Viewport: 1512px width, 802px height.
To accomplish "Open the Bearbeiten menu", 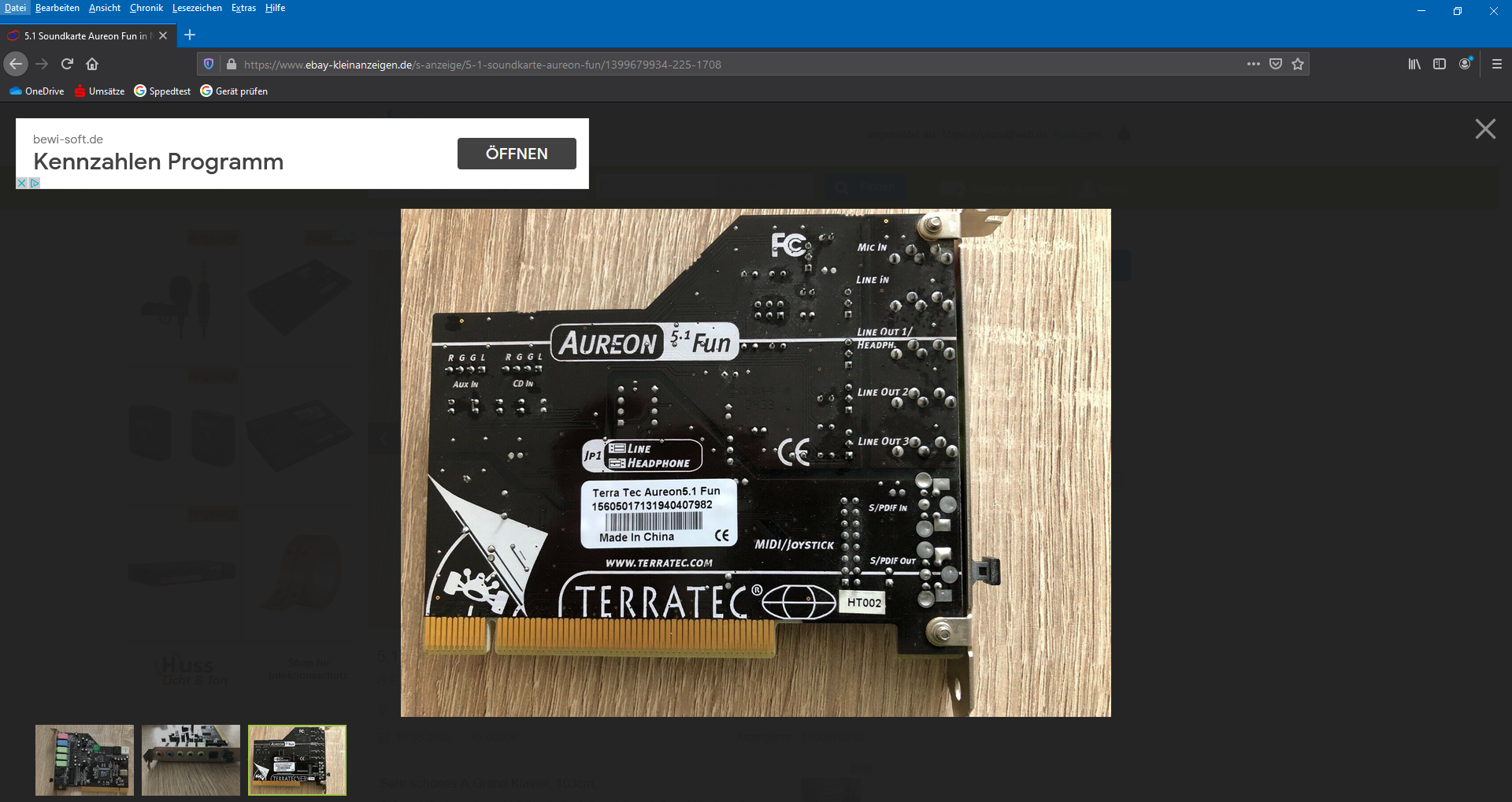I will click(57, 8).
